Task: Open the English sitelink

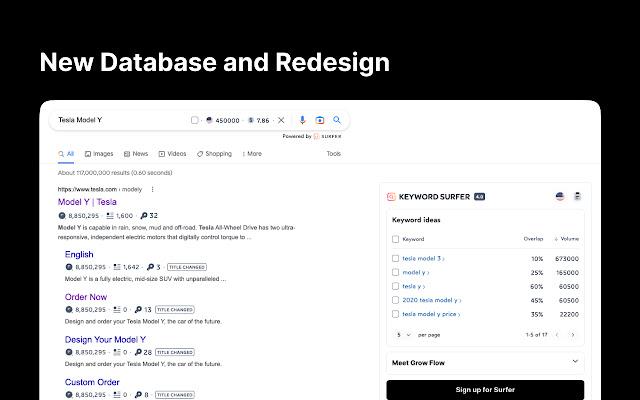Action: tap(79, 255)
